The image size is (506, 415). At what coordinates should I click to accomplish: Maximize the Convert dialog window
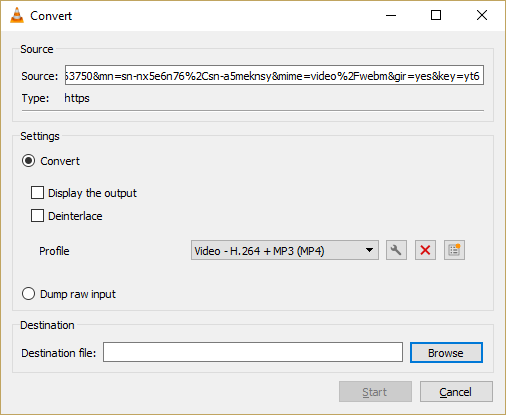[x=436, y=15]
